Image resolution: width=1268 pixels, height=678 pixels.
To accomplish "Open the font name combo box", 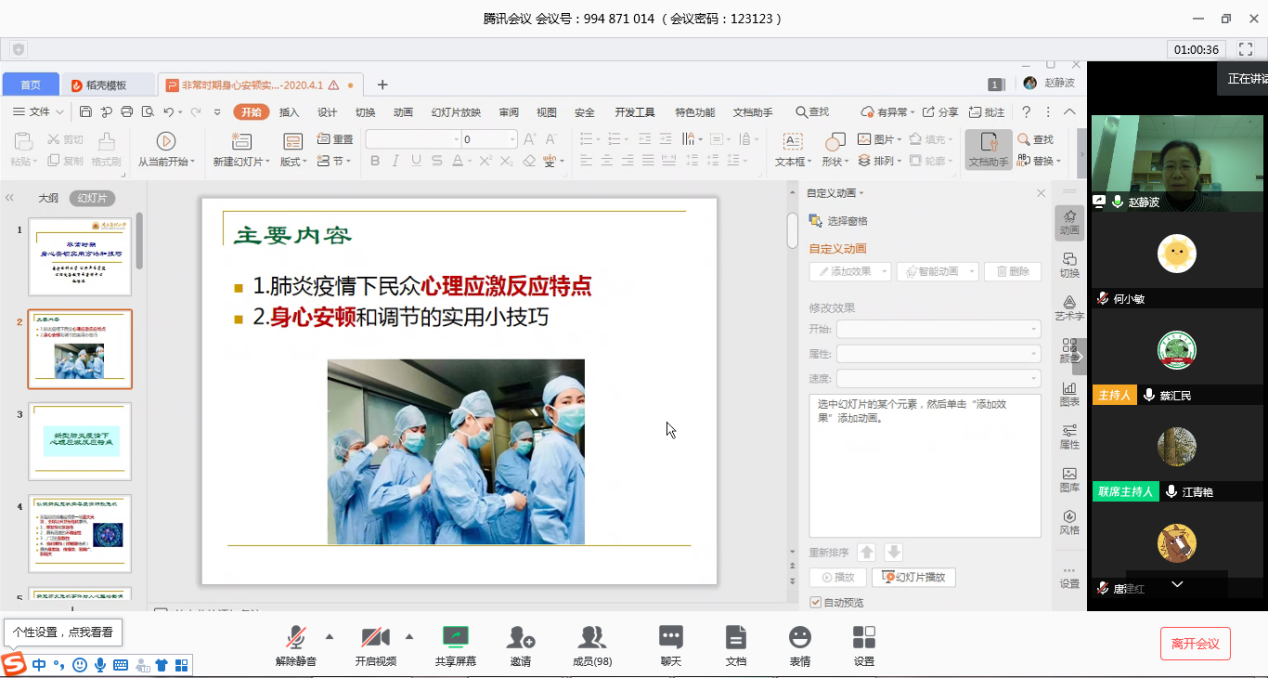I will [x=413, y=140].
